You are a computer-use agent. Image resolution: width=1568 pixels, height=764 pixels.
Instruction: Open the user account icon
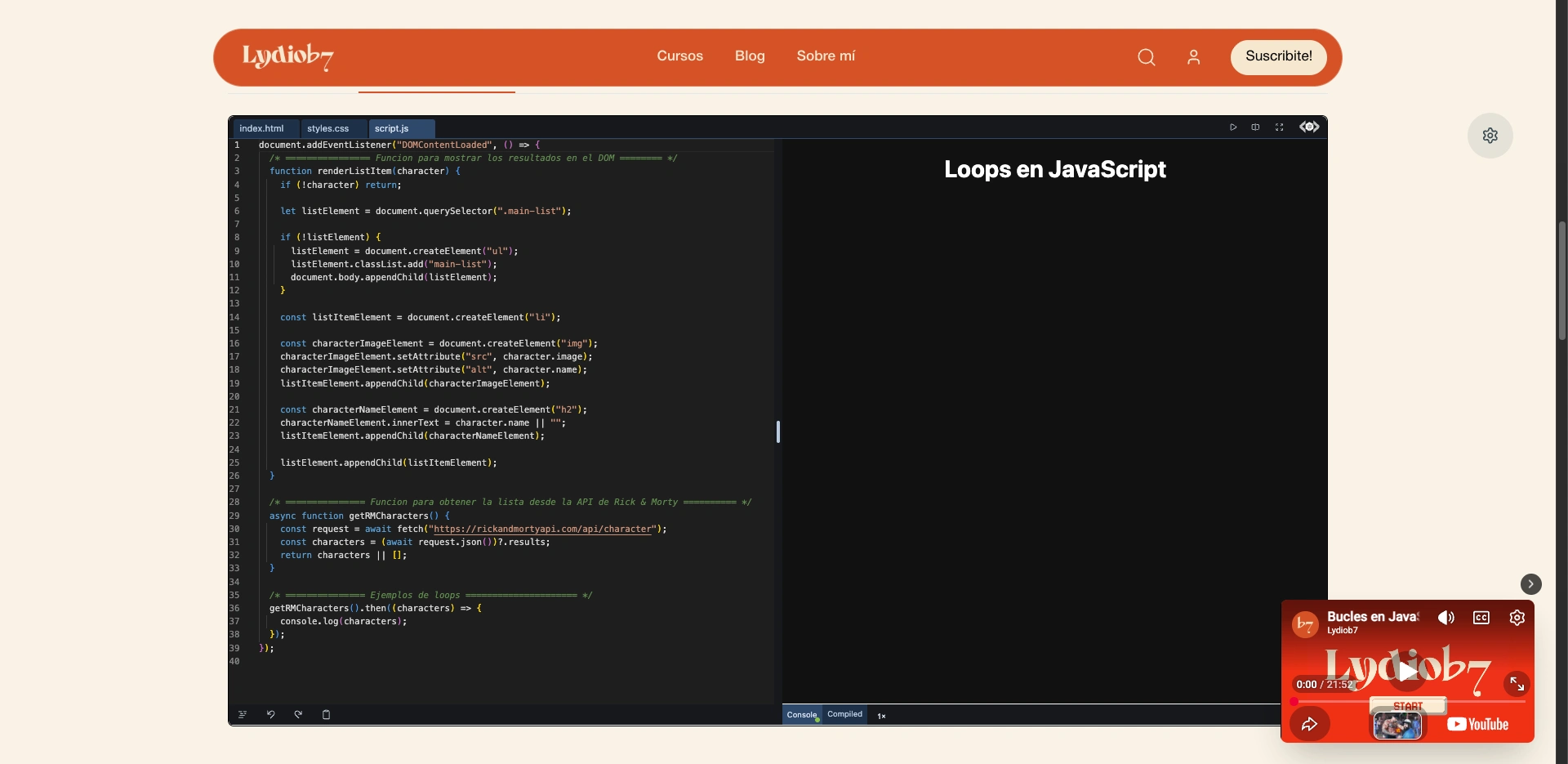point(1193,57)
